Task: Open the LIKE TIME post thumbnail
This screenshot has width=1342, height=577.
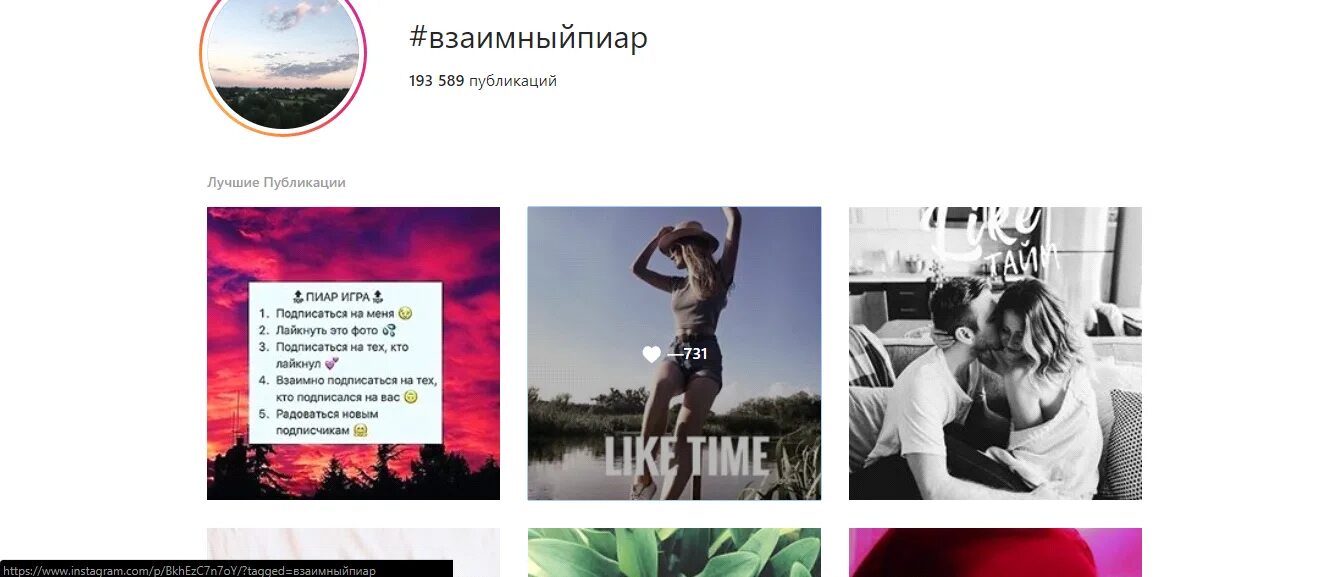Action: [674, 353]
